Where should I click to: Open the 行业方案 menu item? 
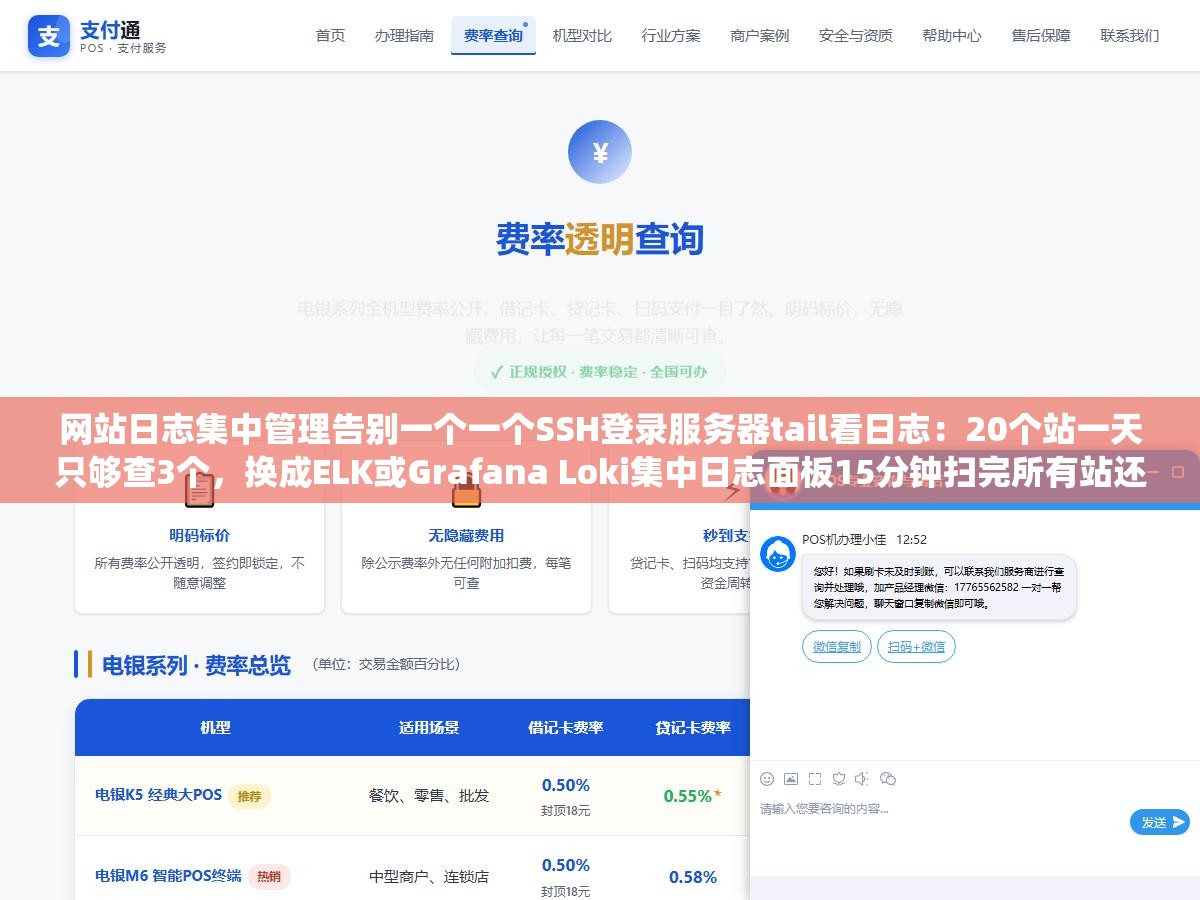pyautogui.click(x=671, y=35)
